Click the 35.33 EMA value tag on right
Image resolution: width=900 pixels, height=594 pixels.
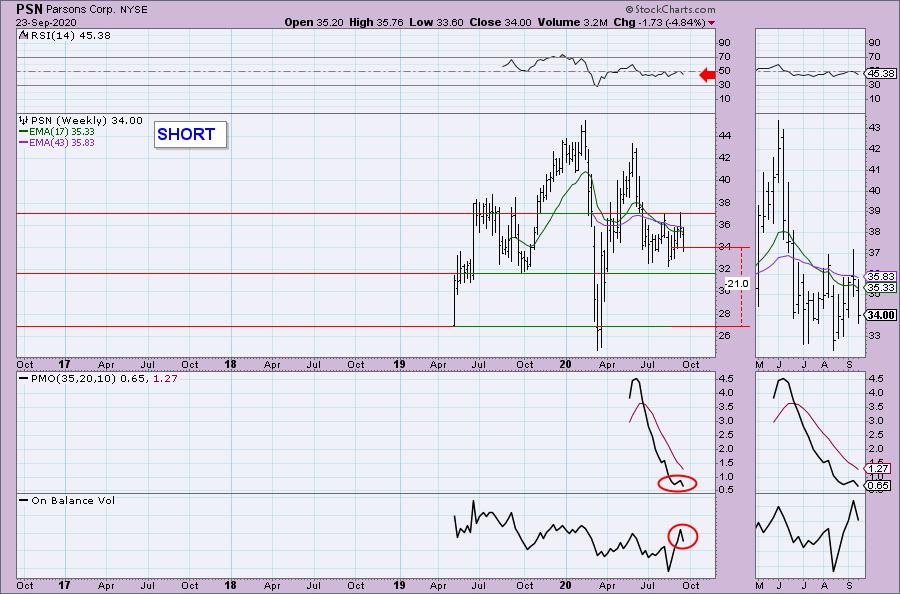[x=881, y=288]
